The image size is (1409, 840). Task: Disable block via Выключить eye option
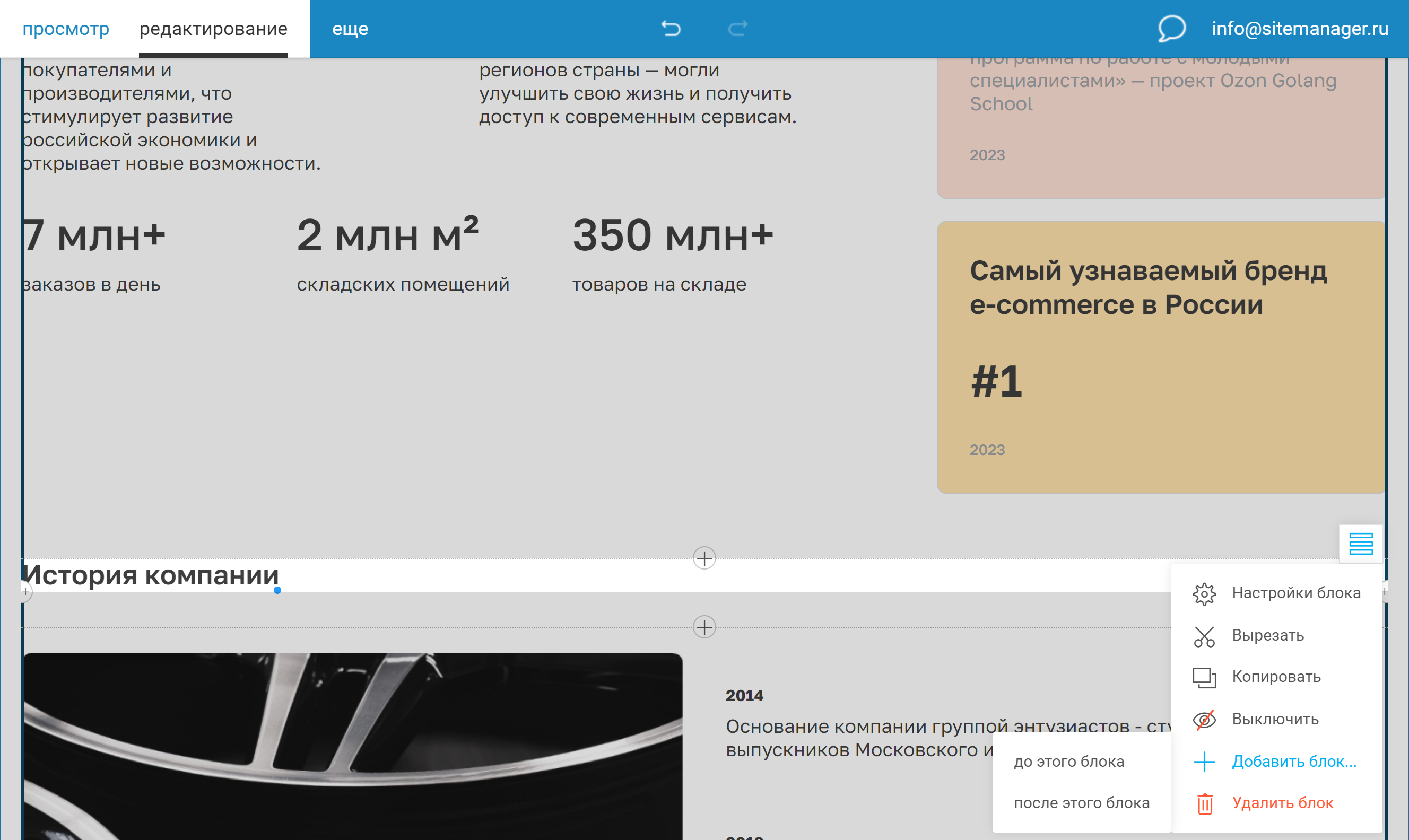coord(1275,720)
